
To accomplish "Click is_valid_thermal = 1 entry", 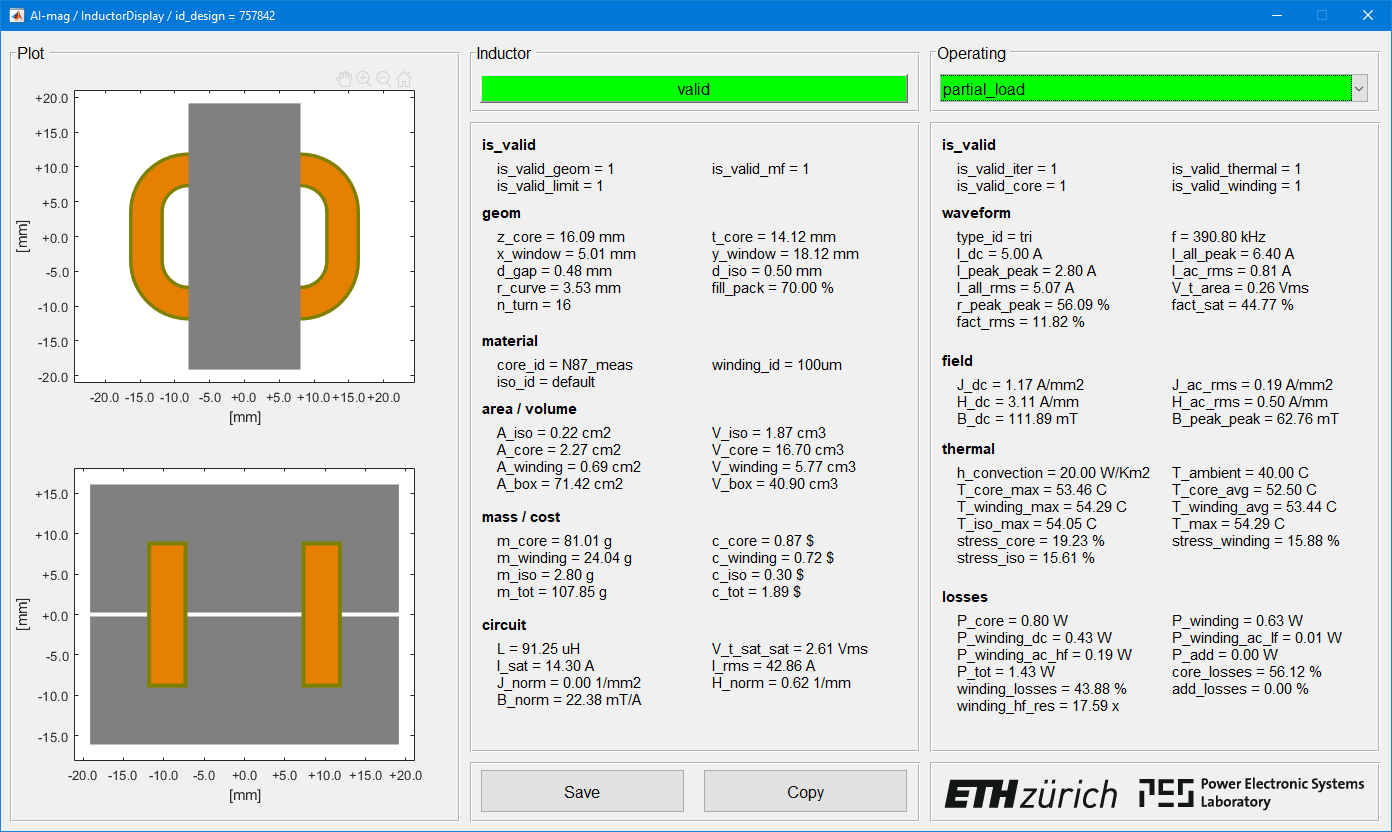I will [1237, 169].
